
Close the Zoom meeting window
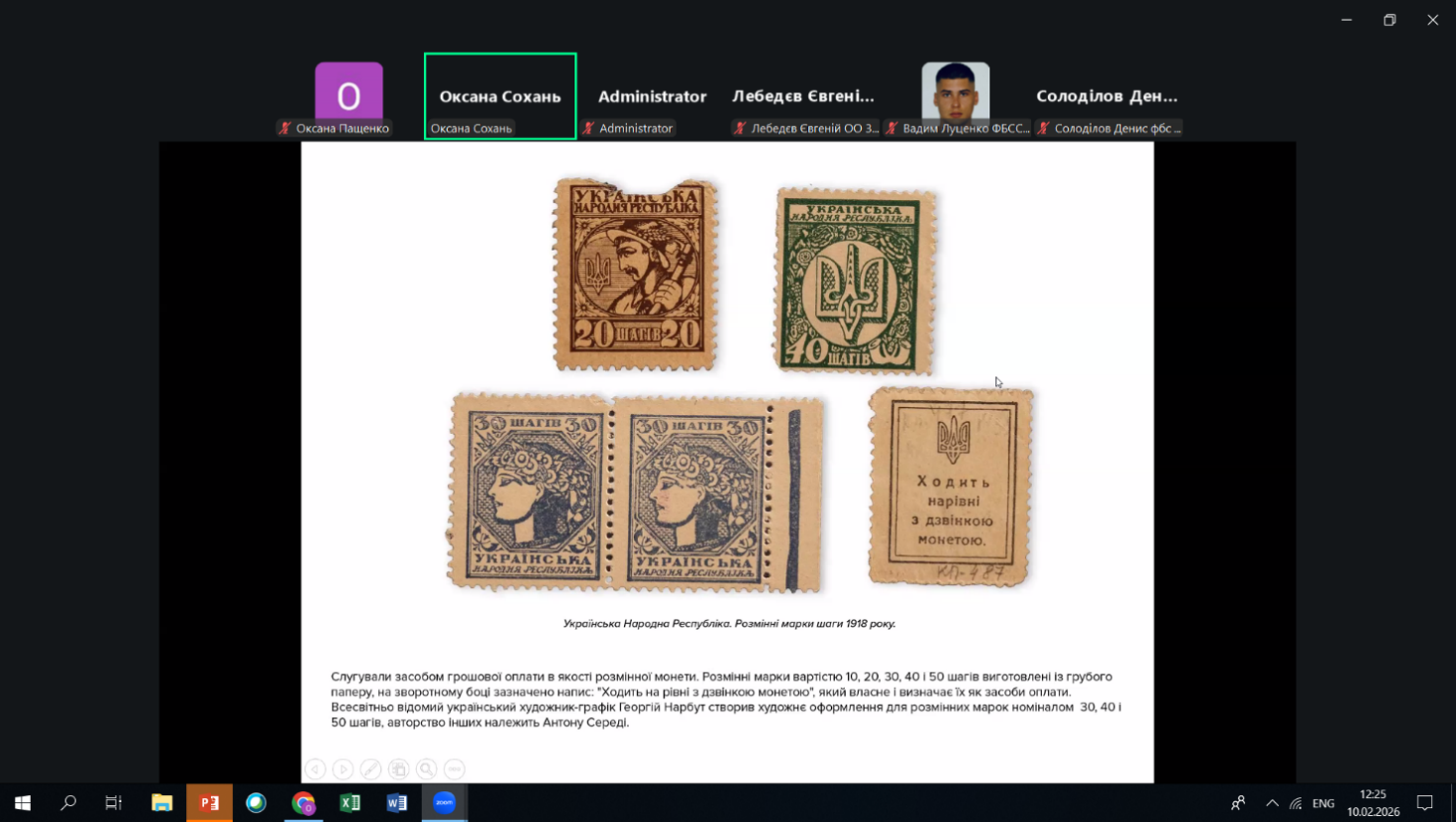coord(1432,20)
